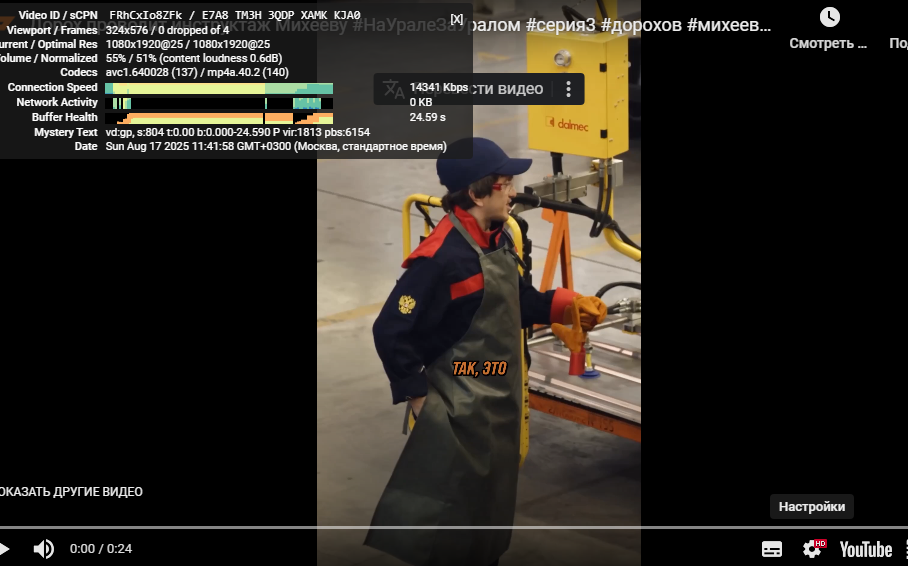
Task: Open the video title link at top
Action: coord(401,25)
